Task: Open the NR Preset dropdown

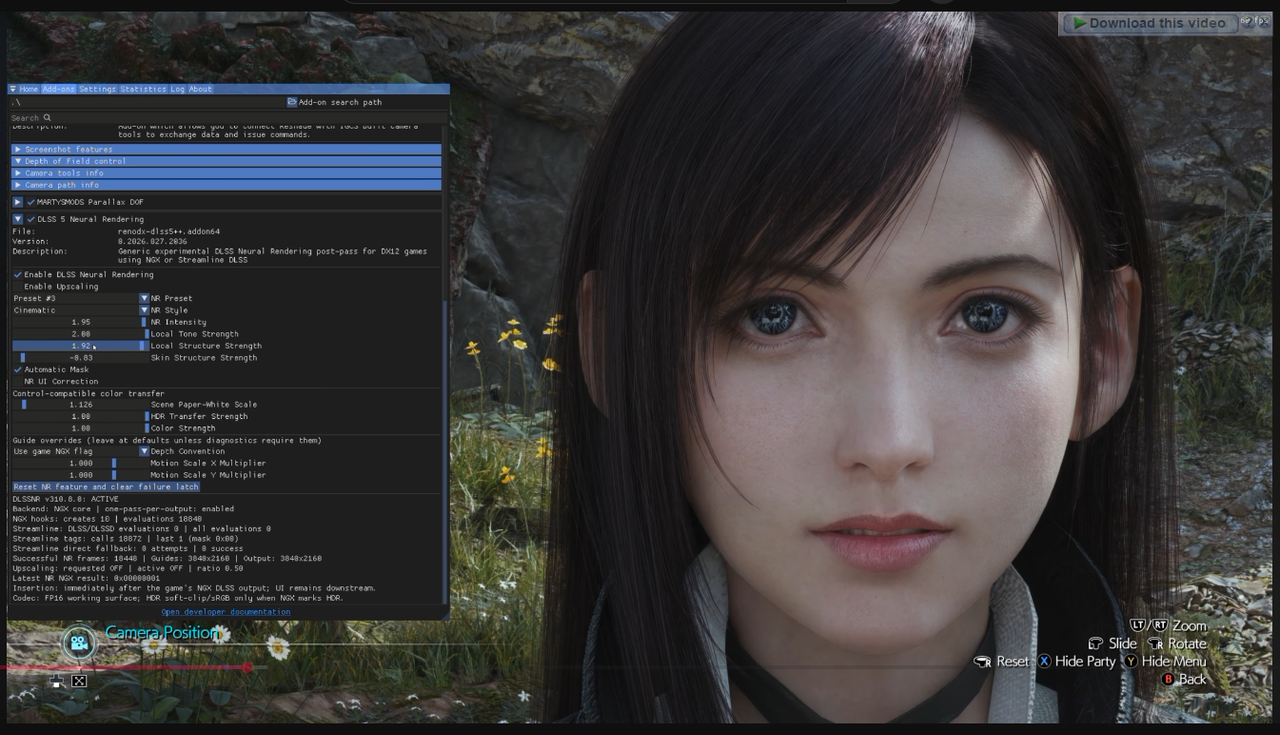Action: coord(80,298)
